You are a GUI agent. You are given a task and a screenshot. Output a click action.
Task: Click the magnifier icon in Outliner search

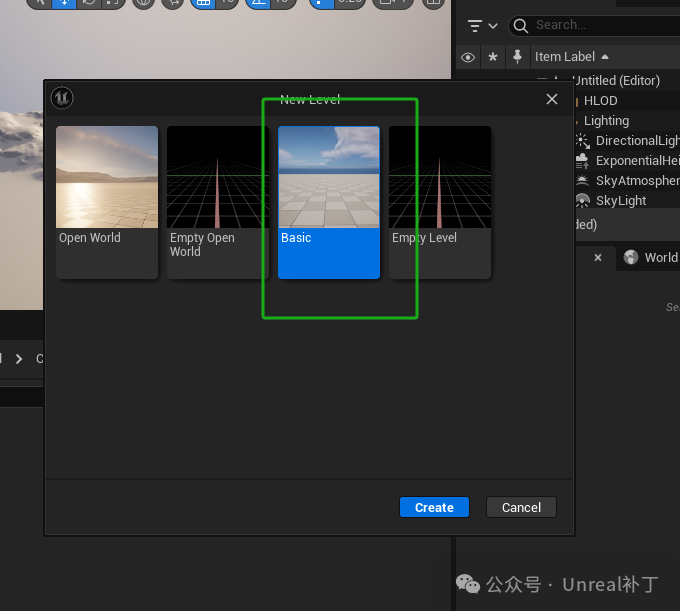[520, 26]
